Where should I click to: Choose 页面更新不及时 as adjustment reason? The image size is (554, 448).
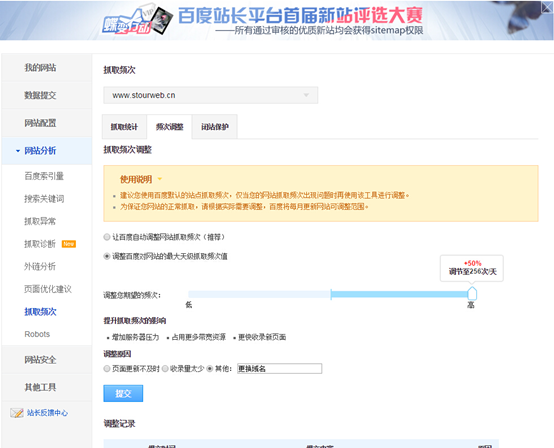(107, 369)
